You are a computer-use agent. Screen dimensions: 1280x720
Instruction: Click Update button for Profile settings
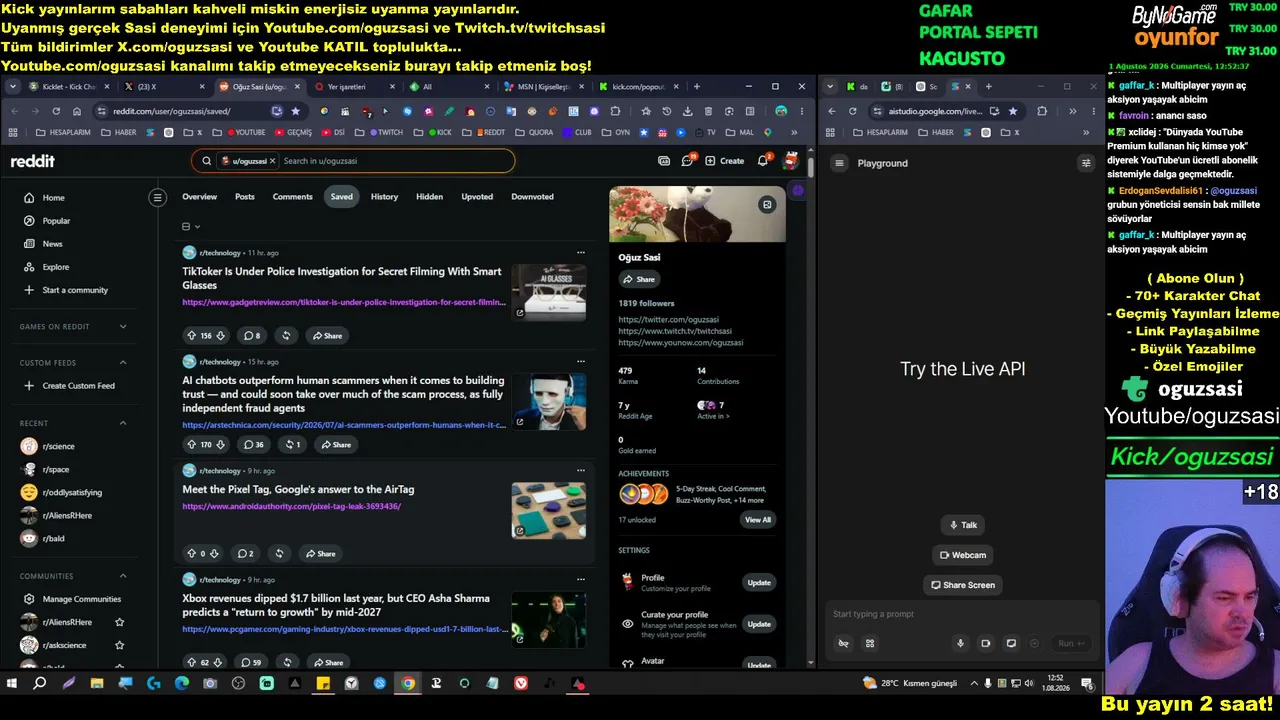(x=759, y=583)
